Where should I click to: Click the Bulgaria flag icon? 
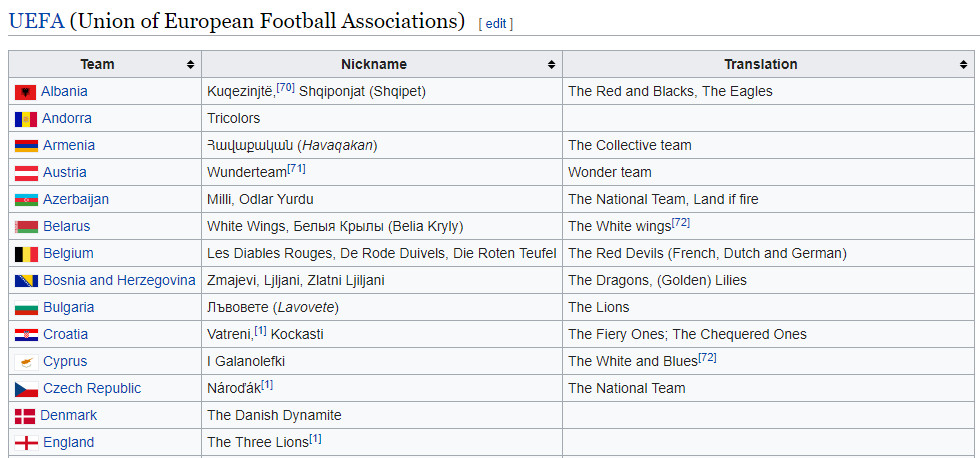coord(25,308)
